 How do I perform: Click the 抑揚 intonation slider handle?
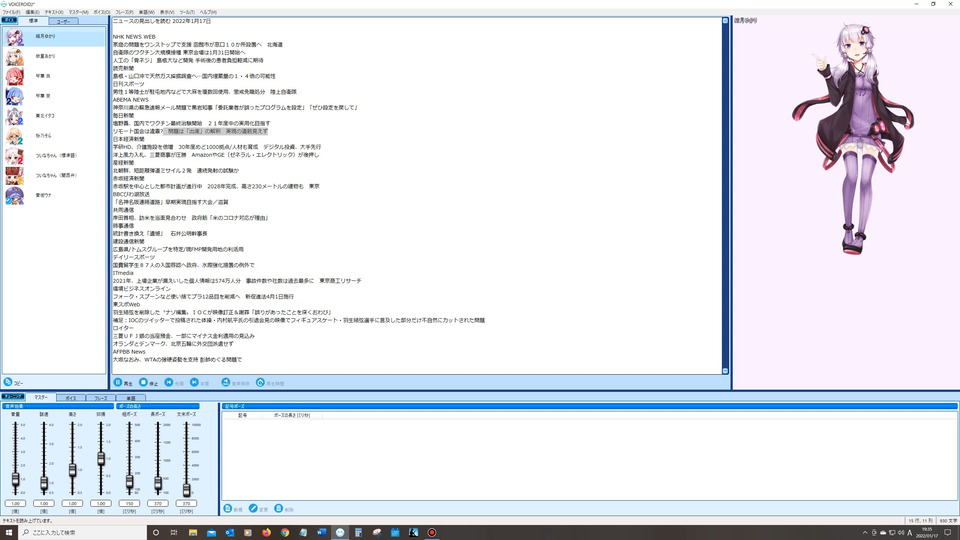pos(101,459)
